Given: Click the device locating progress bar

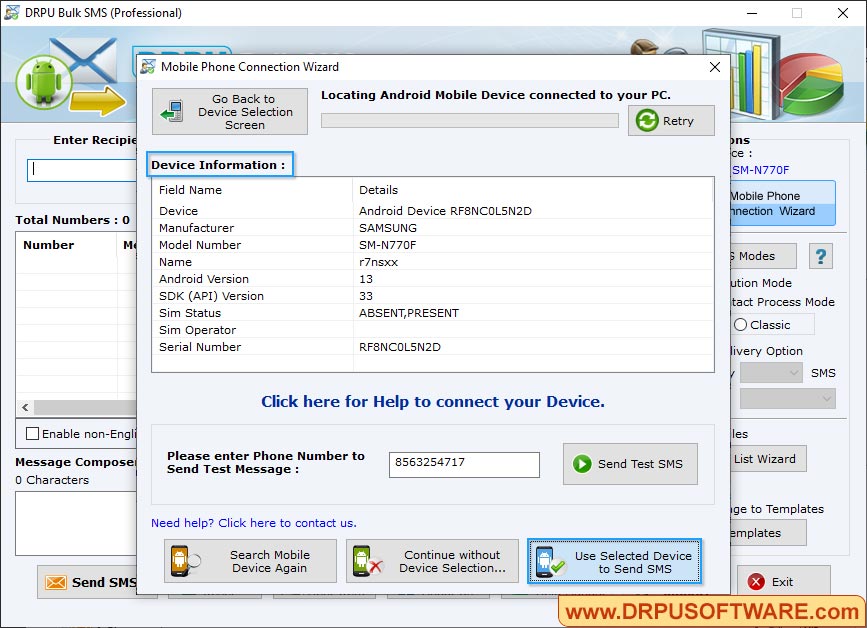Looking at the screenshot, I should (x=469, y=120).
